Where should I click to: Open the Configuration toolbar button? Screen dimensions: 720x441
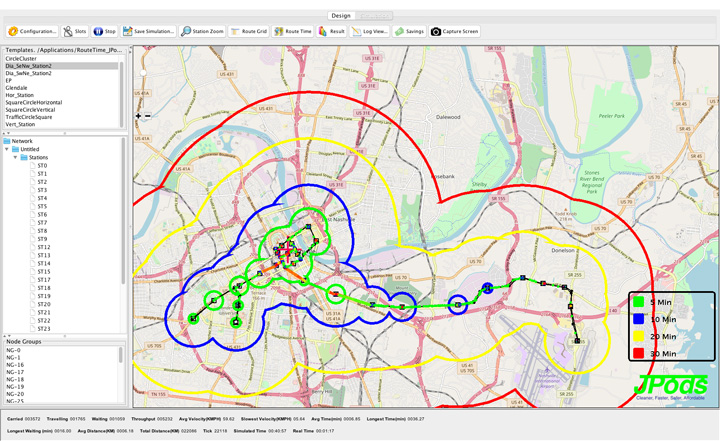[32, 31]
